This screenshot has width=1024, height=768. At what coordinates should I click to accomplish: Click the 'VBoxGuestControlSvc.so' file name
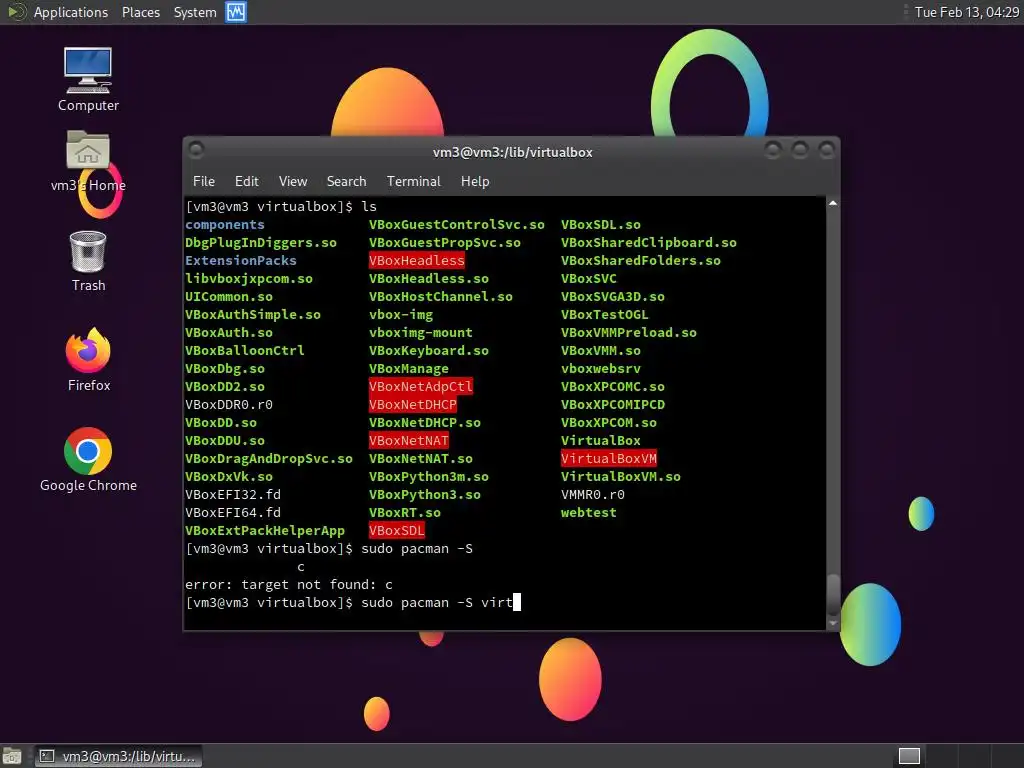point(456,225)
